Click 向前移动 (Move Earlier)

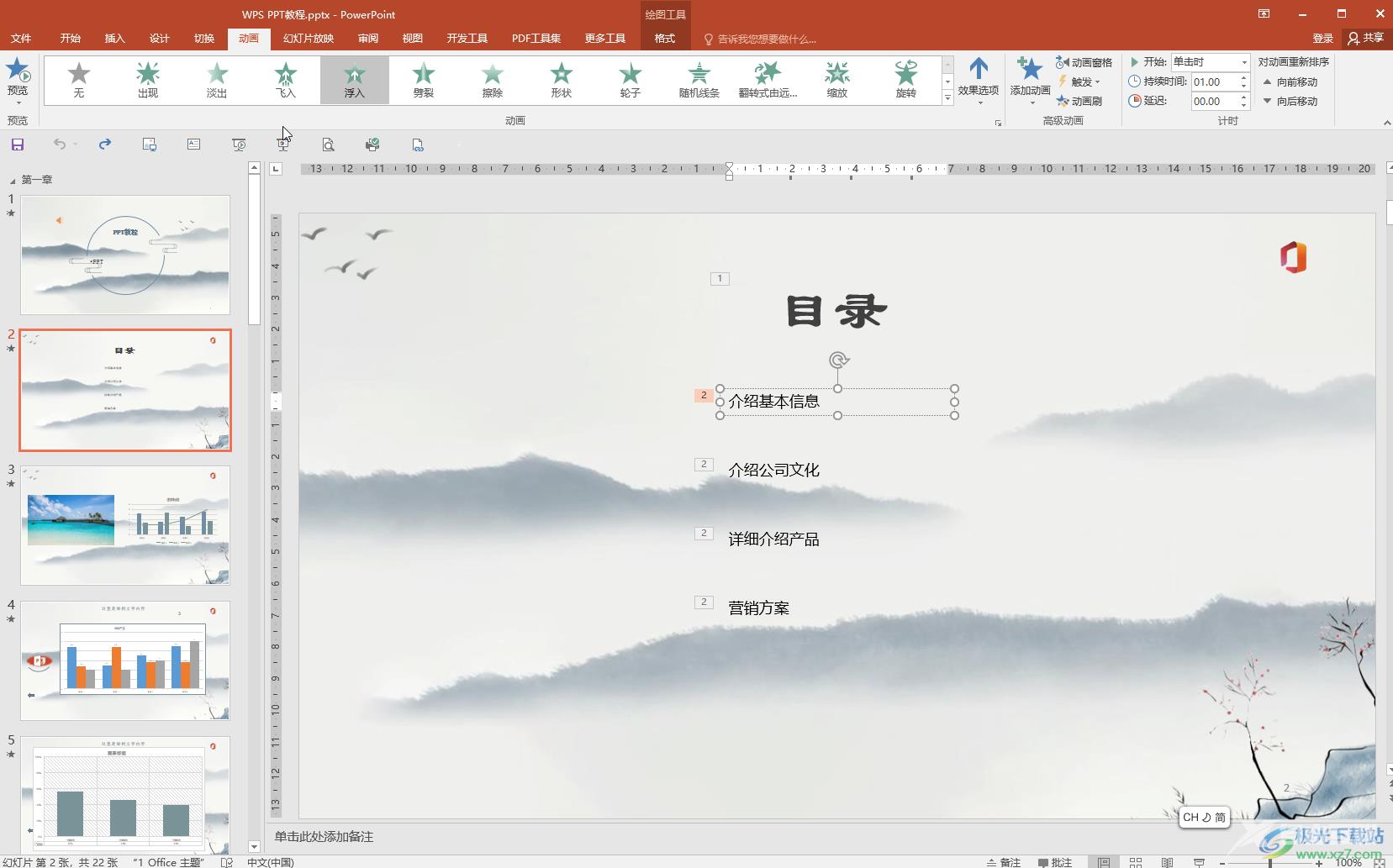pyautogui.click(x=1290, y=82)
